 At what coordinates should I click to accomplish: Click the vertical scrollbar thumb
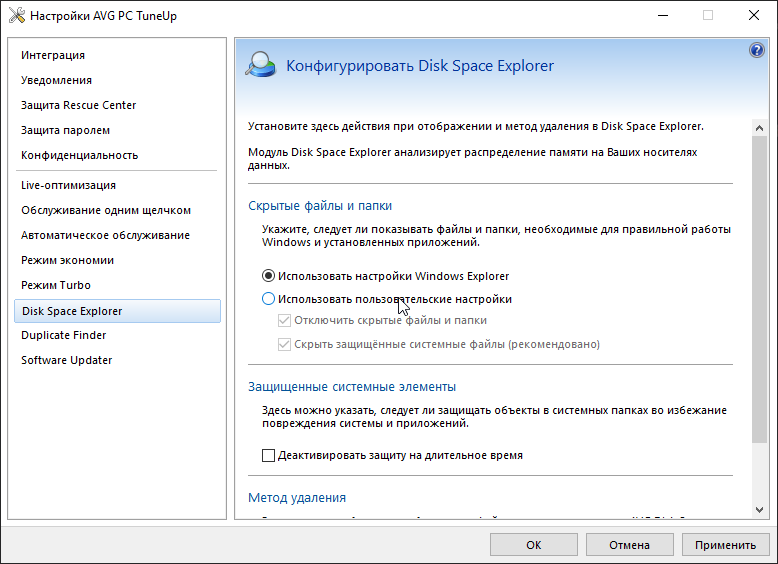coord(759,289)
